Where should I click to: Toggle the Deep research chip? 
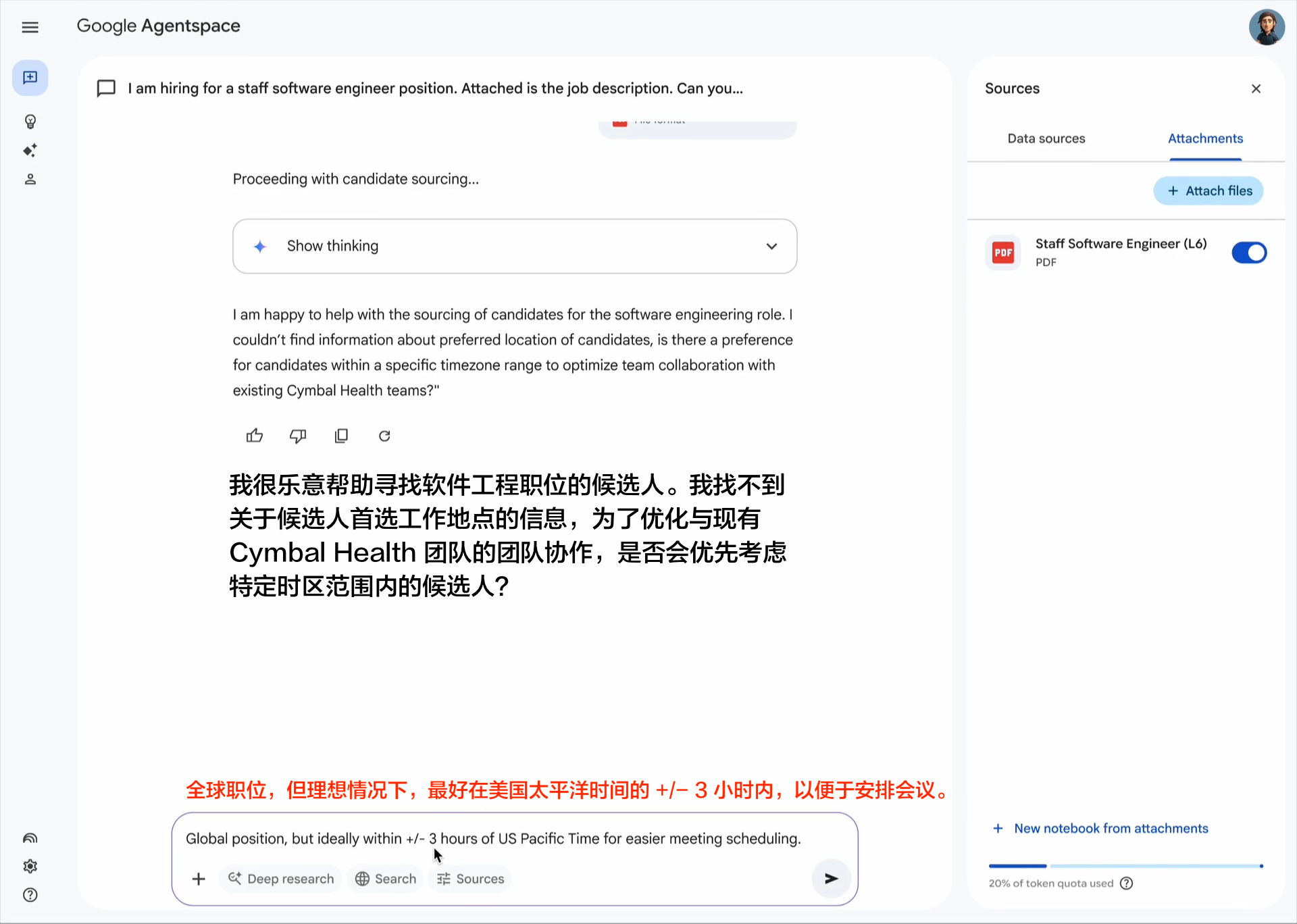281,879
